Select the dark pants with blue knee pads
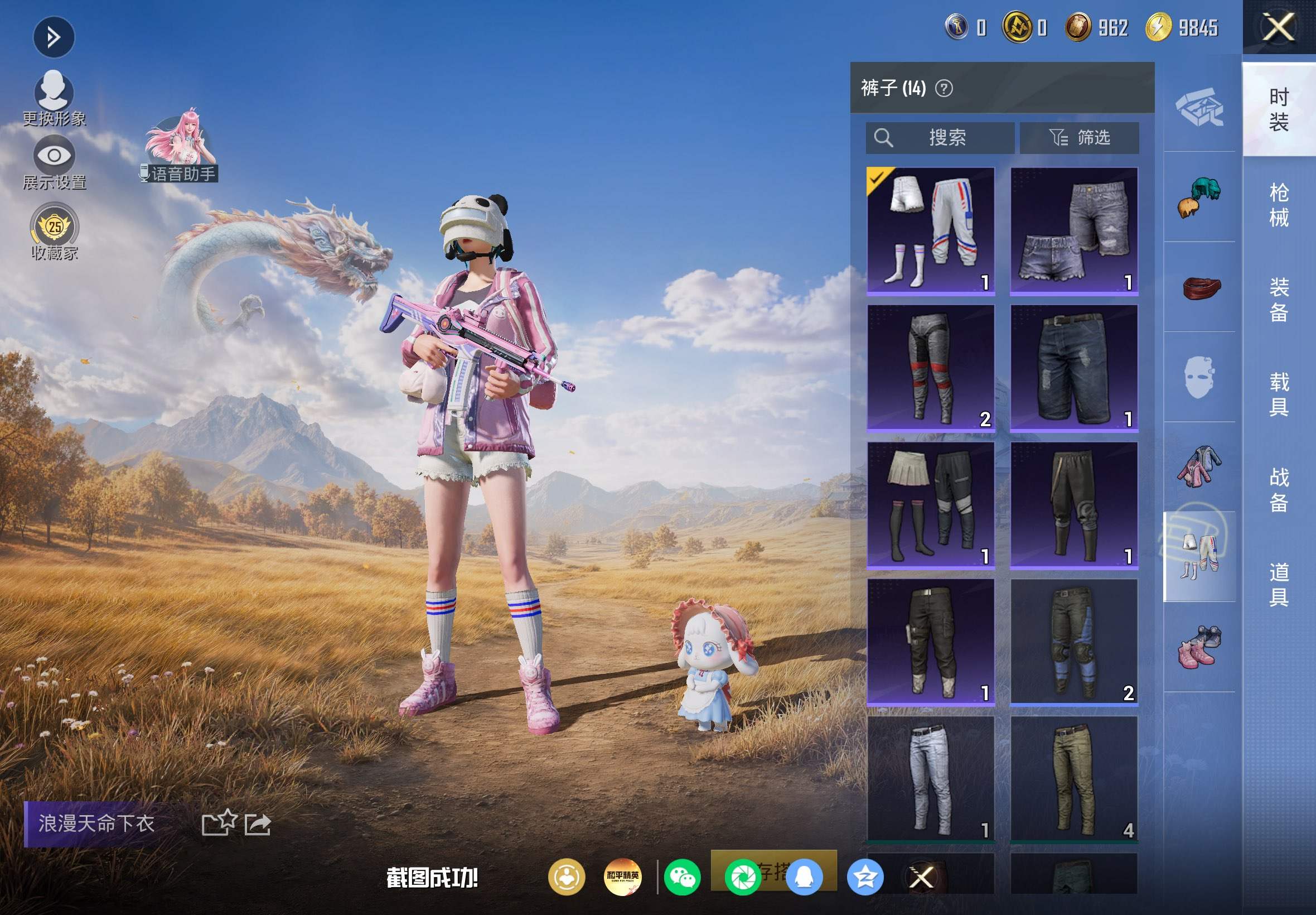Screen dimensions: 1316x915 tap(1074, 642)
